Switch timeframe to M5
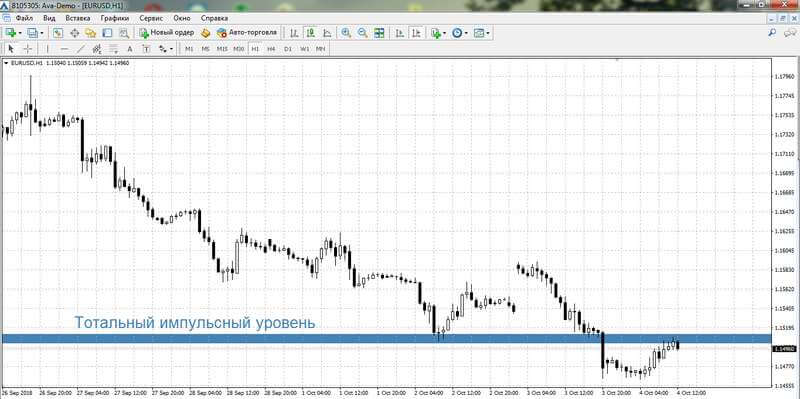 coord(205,49)
